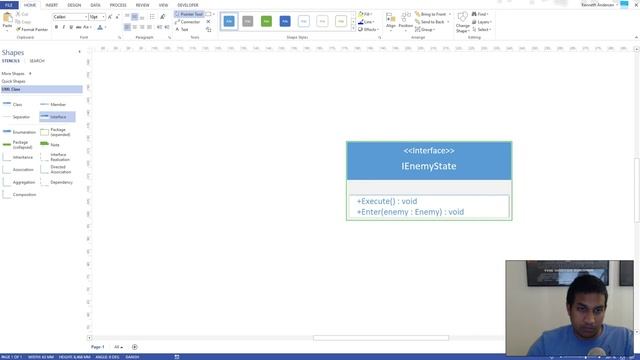Activate the Text tool
The height and width of the screenshot is (360, 640).
(x=182, y=29)
